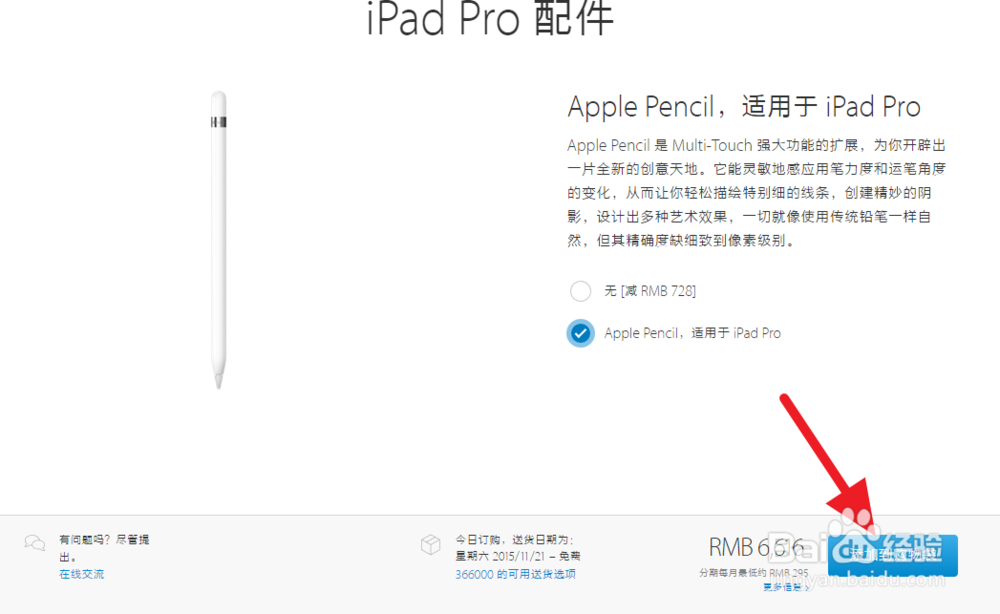Click the blue add-to-bag button
1000x614 pixels.
click(x=893, y=555)
